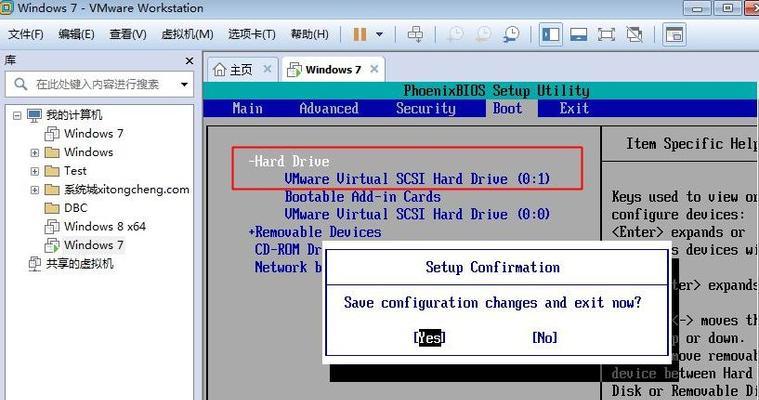Viewport: 759px width, 400px height.
Task: Open the power options dropdown arrow
Action: click(380, 34)
